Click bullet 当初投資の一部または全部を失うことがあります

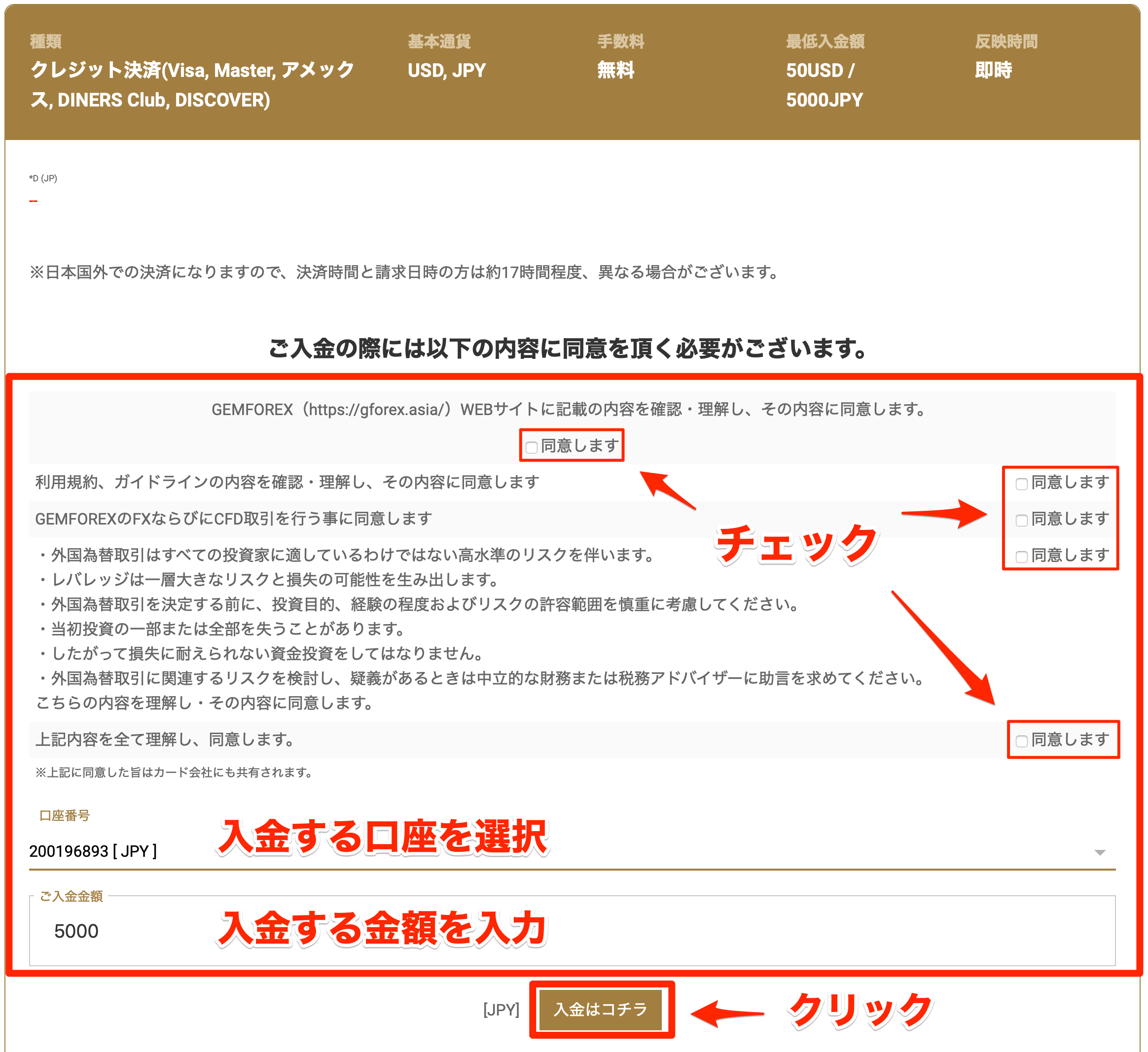coord(221,629)
